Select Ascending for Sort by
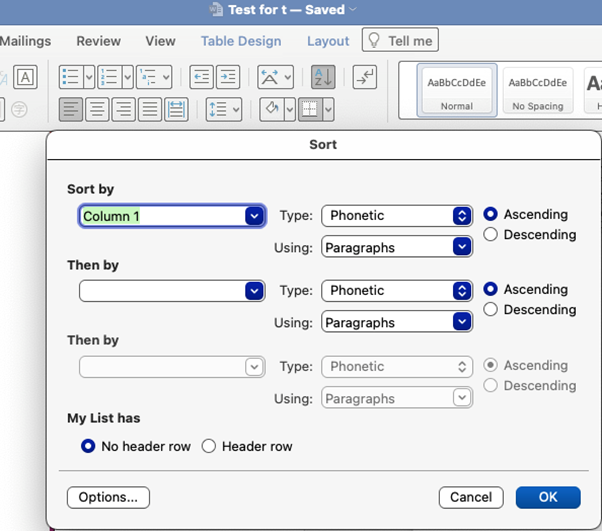Screen dimensions: 602x531 tap(490, 214)
